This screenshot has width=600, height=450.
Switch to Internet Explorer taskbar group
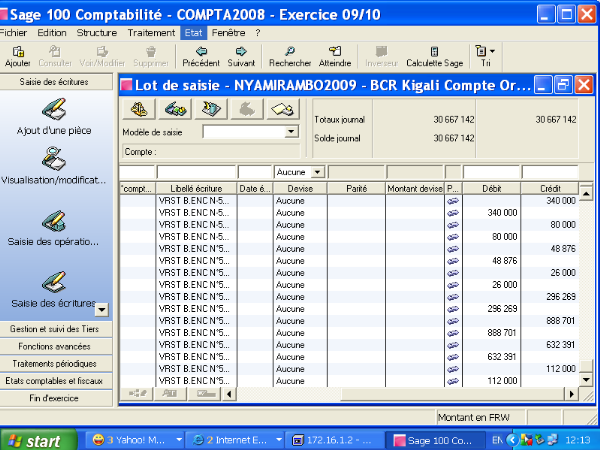click(x=235, y=440)
